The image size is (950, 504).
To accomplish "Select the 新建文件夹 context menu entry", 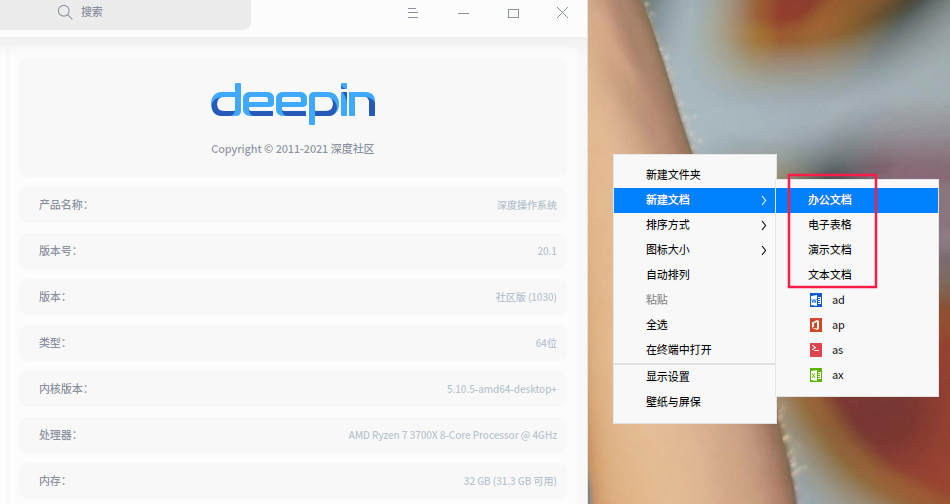I will 695,175.
